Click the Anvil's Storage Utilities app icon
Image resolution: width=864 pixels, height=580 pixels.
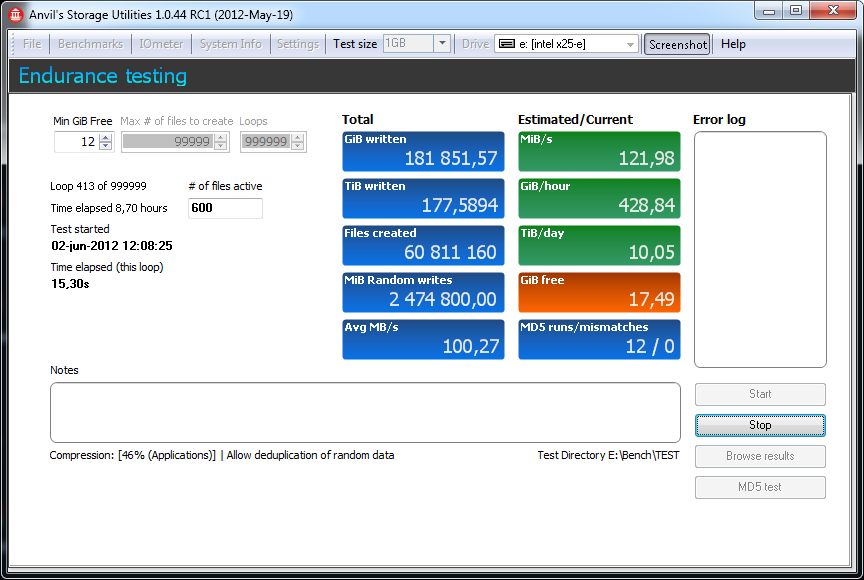pyautogui.click(x=15, y=15)
